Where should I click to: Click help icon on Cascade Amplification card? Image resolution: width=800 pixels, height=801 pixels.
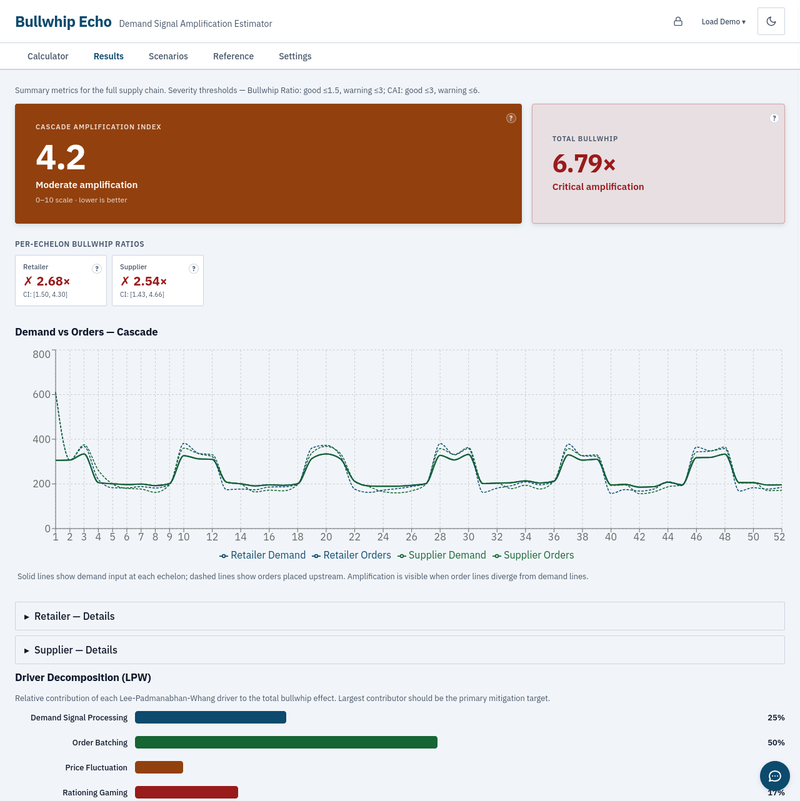pyautogui.click(x=511, y=118)
